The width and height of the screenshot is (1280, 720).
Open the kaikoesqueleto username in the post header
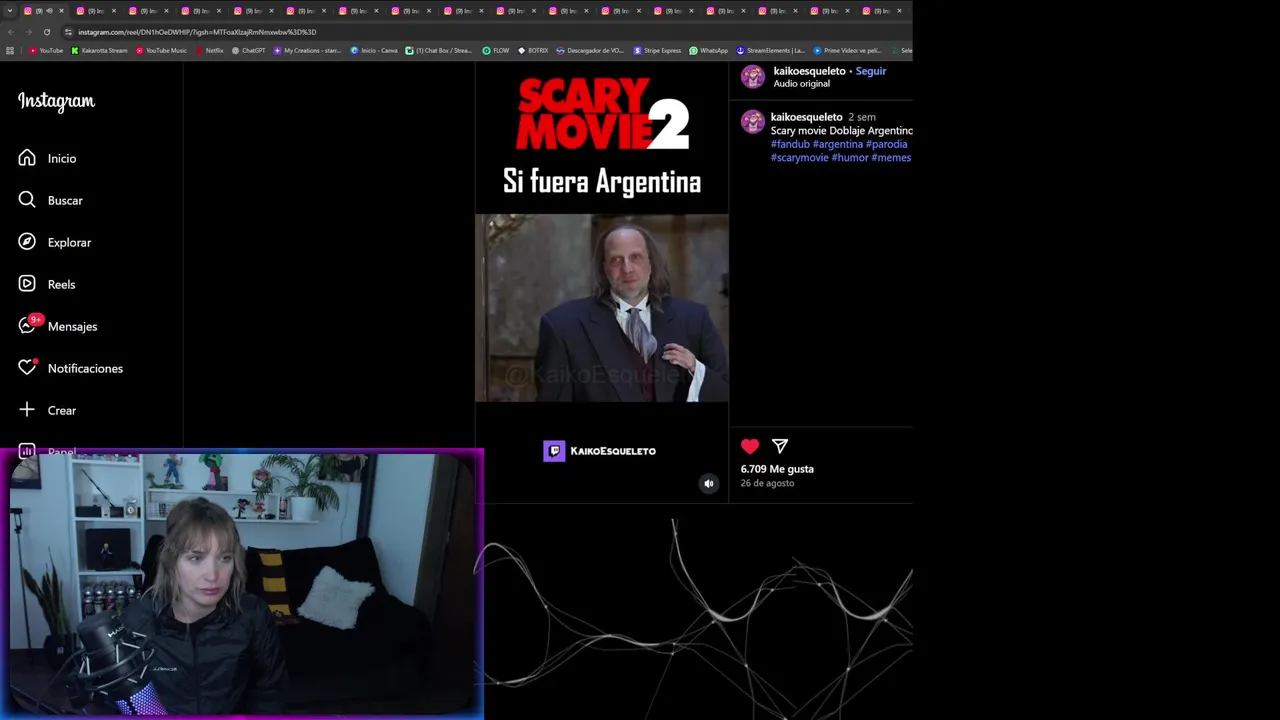(809, 71)
